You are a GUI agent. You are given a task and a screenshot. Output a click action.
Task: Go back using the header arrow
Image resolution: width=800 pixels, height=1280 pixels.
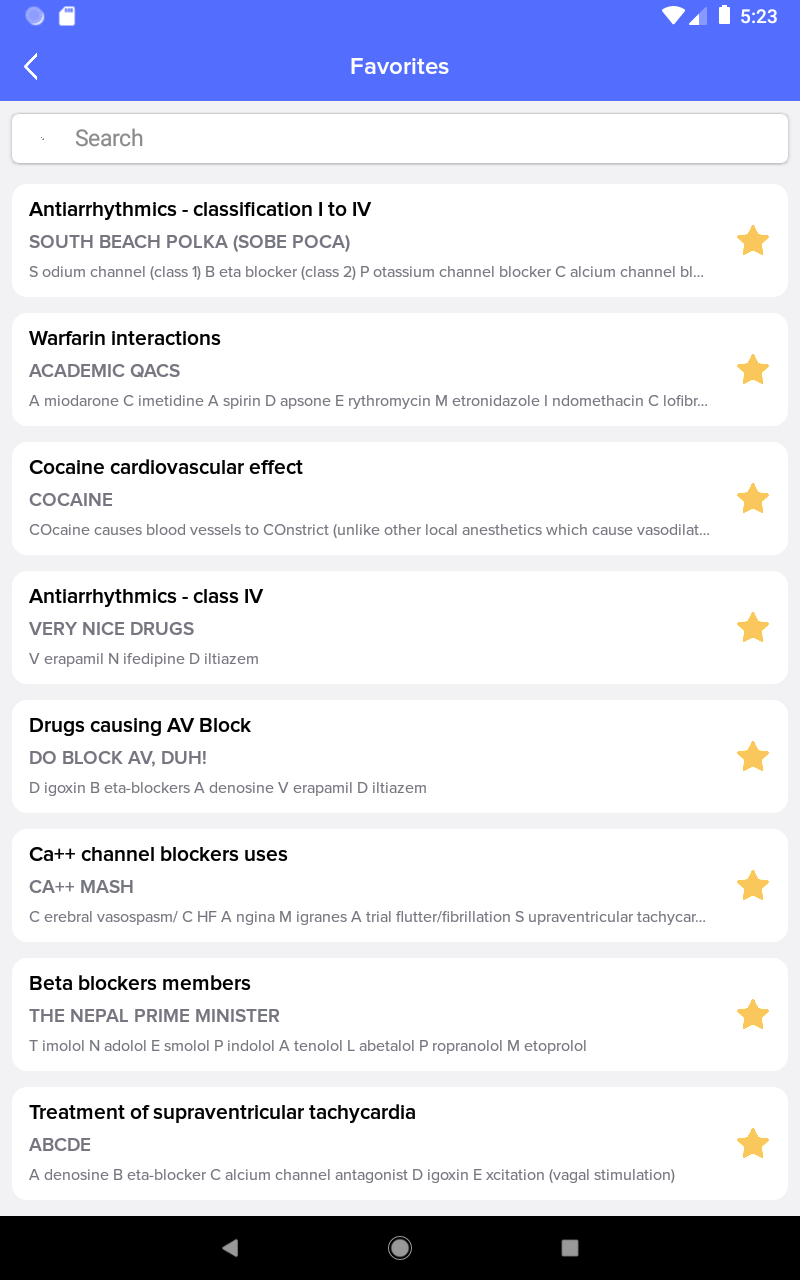click(31, 67)
